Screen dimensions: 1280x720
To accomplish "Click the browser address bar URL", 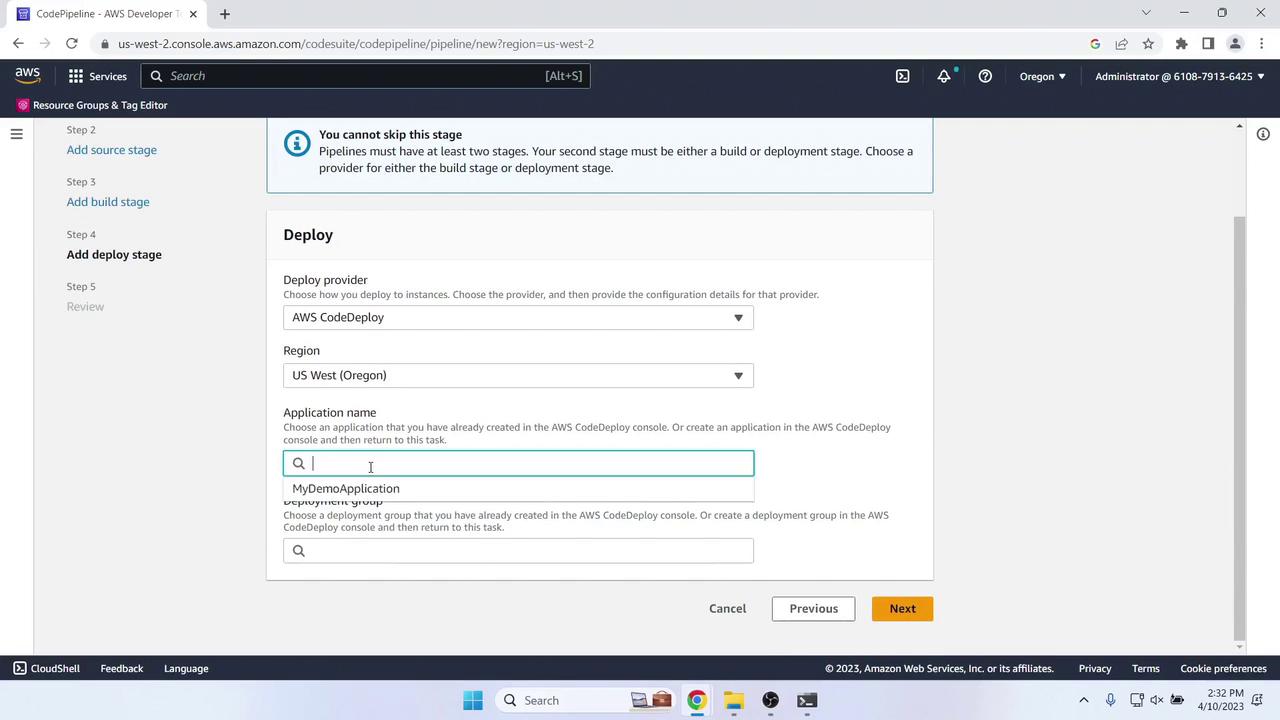I will coord(356,44).
